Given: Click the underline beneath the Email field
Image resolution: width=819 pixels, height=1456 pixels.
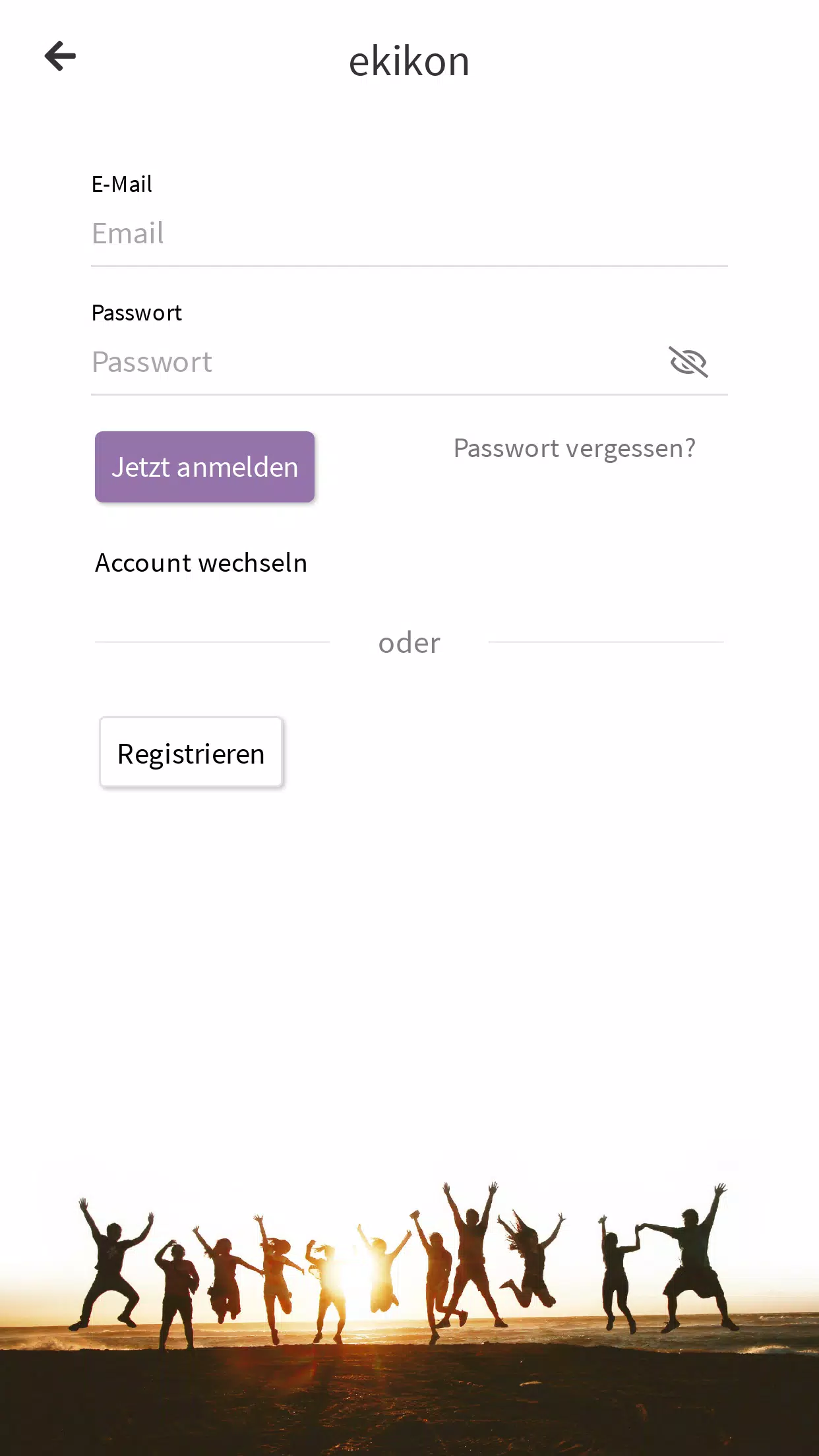Looking at the screenshot, I should (x=409, y=266).
